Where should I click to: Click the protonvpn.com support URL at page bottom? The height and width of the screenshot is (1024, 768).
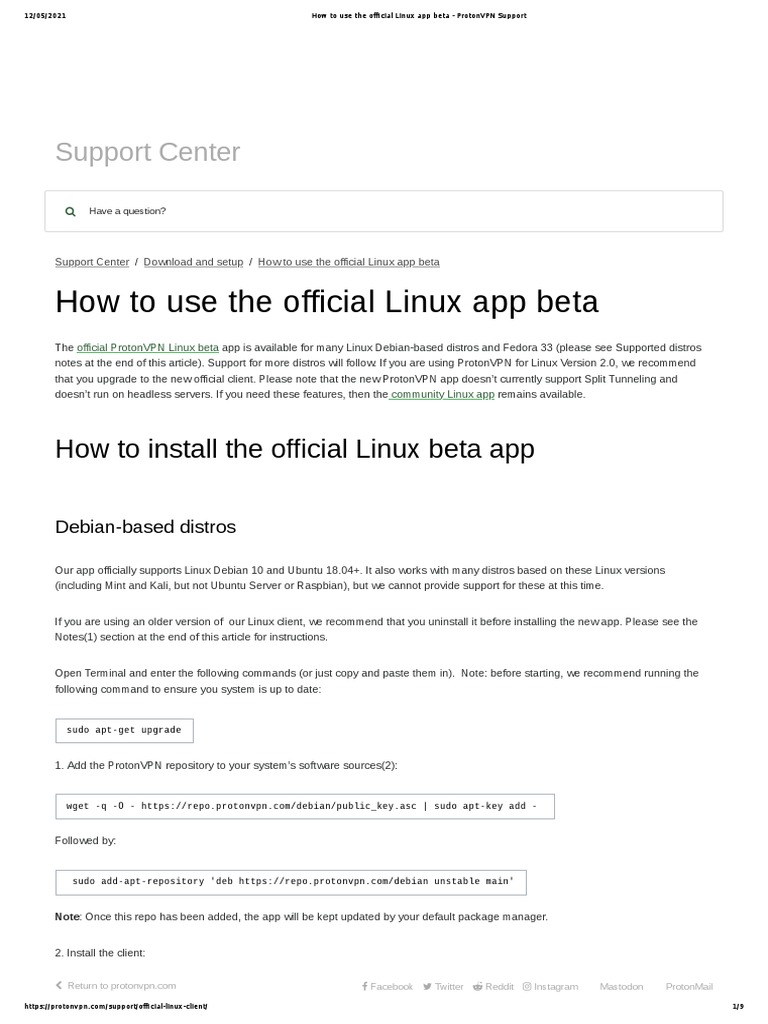(x=120, y=1005)
